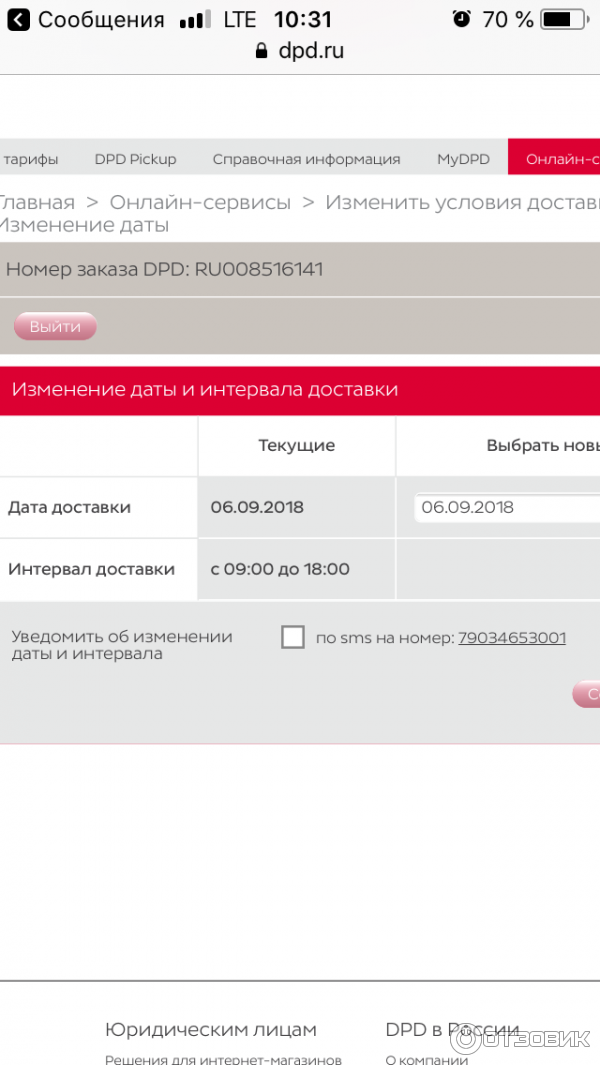Tap phone number link 79034653001
This screenshot has height=1065, width=600.
point(512,637)
